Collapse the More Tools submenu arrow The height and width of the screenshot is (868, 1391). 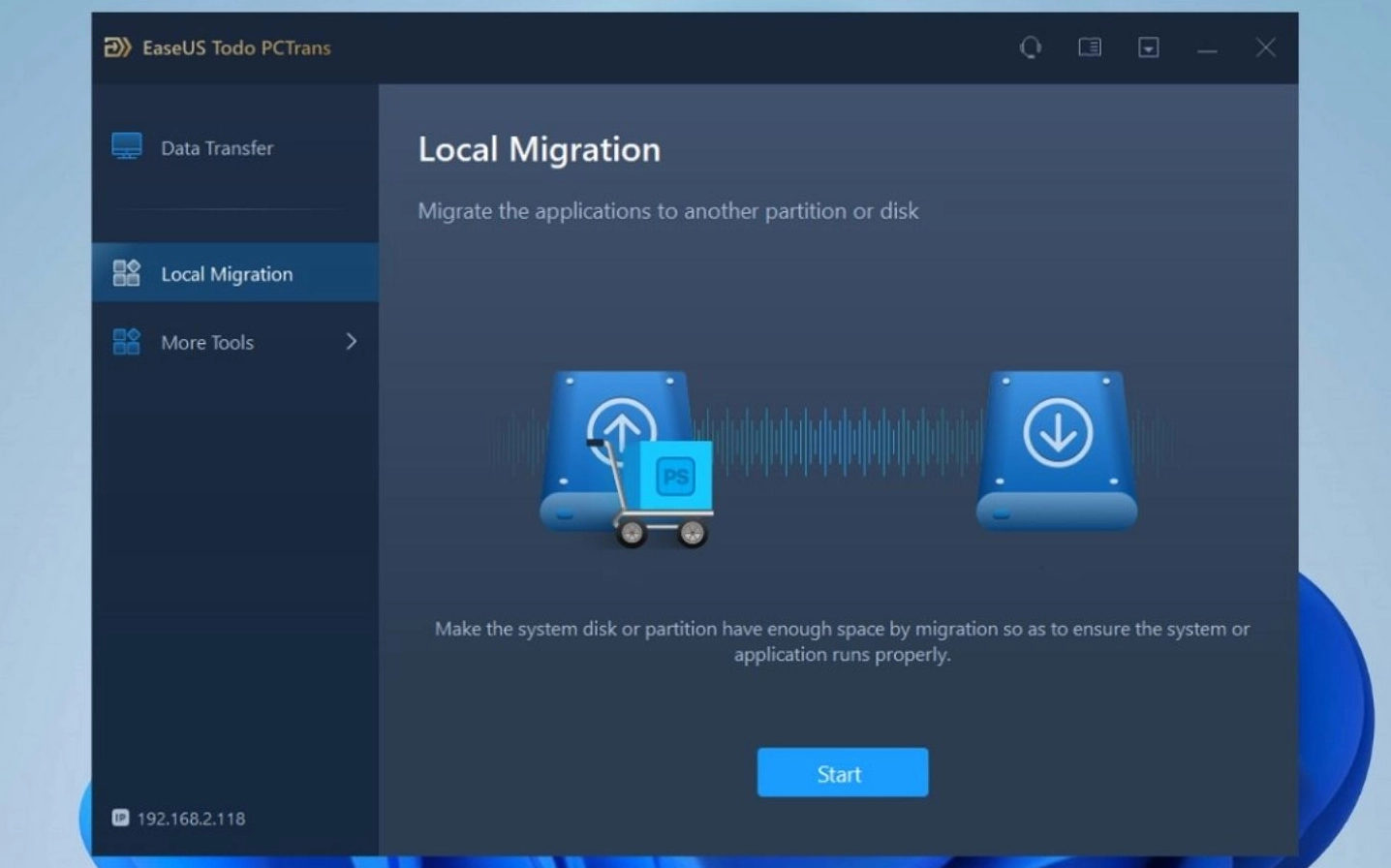click(352, 341)
